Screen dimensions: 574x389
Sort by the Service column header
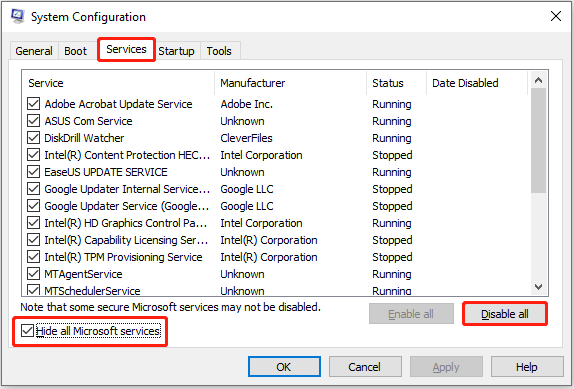[119, 83]
